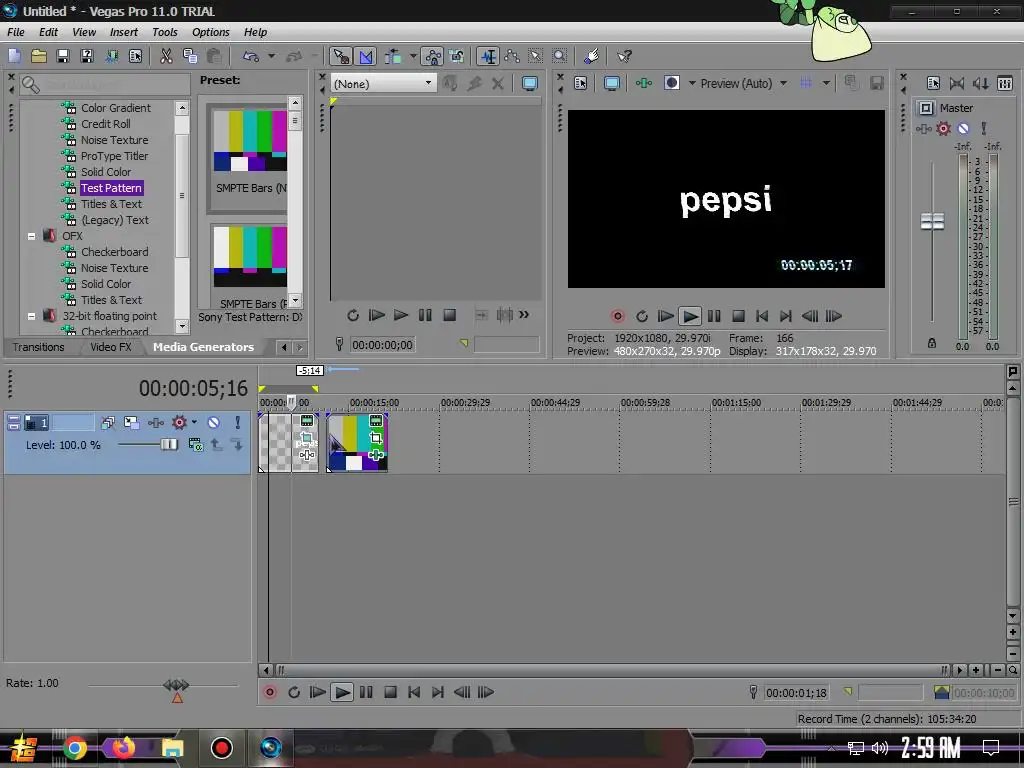Open the Insert menu
The height and width of the screenshot is (768, 1024).
(x=123, y=32)
